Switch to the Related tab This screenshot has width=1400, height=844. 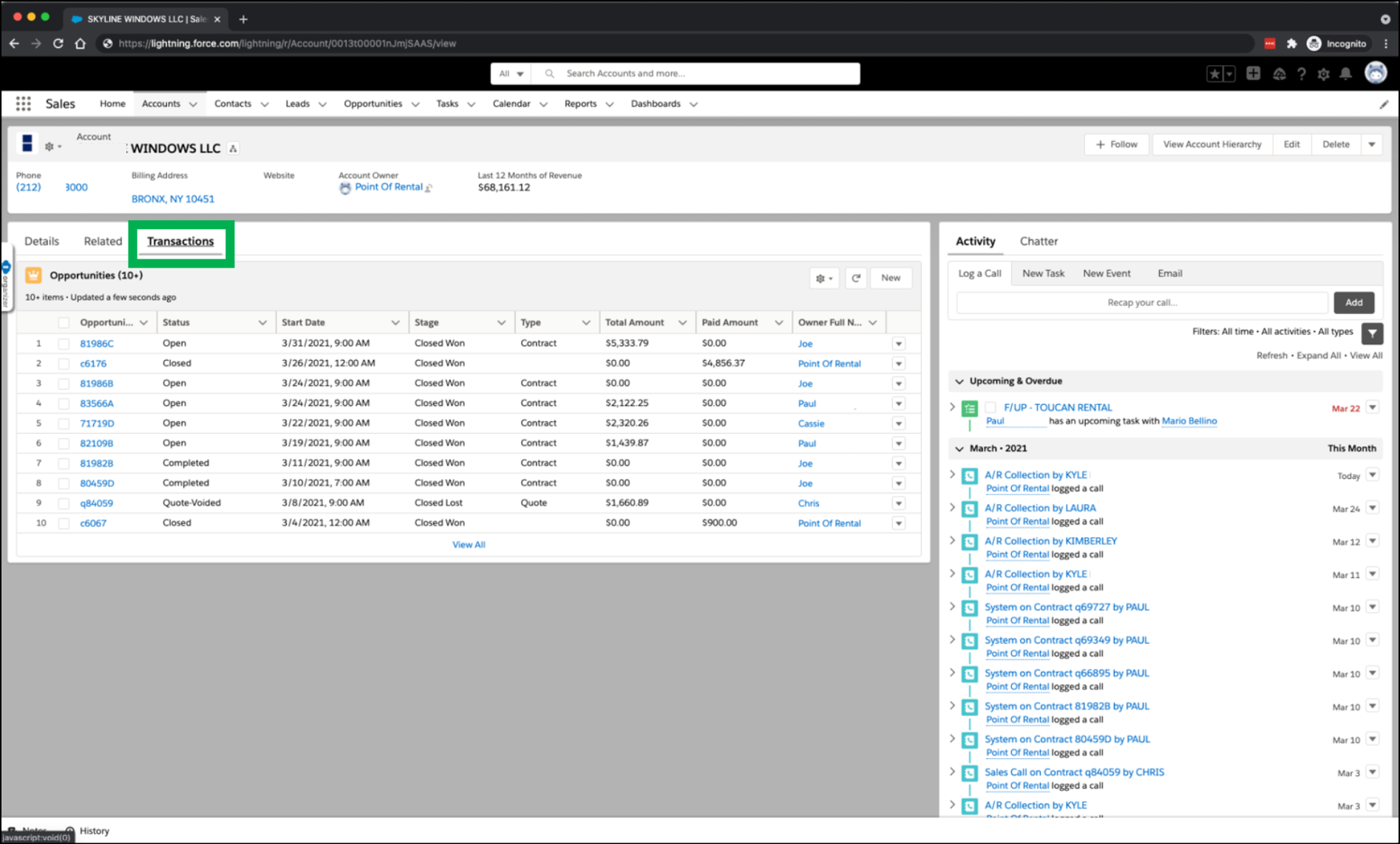103,242
